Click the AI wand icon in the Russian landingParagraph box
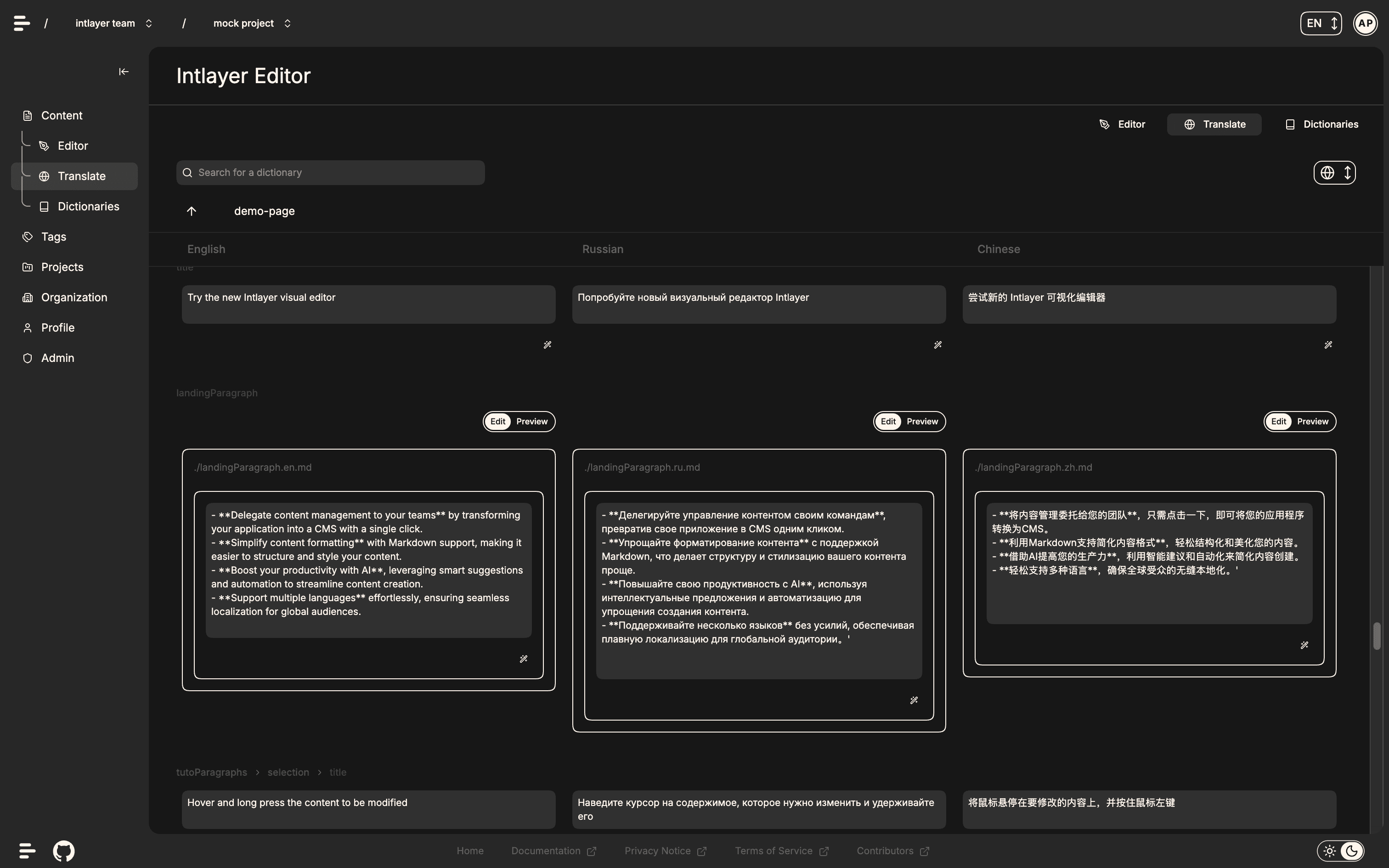This screenshot has height=868, width=1389. pos(914,700)
